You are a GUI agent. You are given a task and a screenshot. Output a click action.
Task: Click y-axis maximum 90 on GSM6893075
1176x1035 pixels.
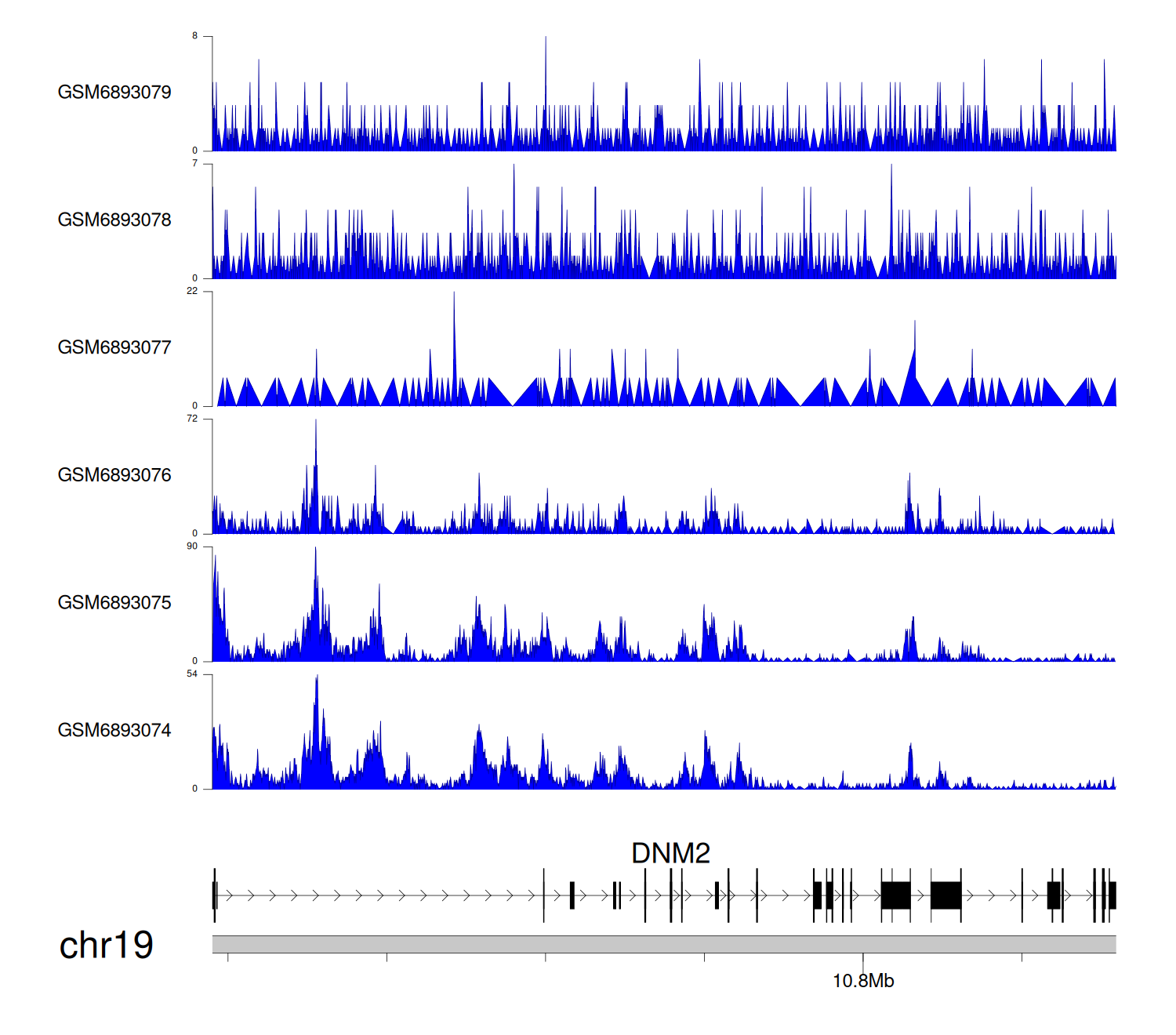tap(192, 547)
